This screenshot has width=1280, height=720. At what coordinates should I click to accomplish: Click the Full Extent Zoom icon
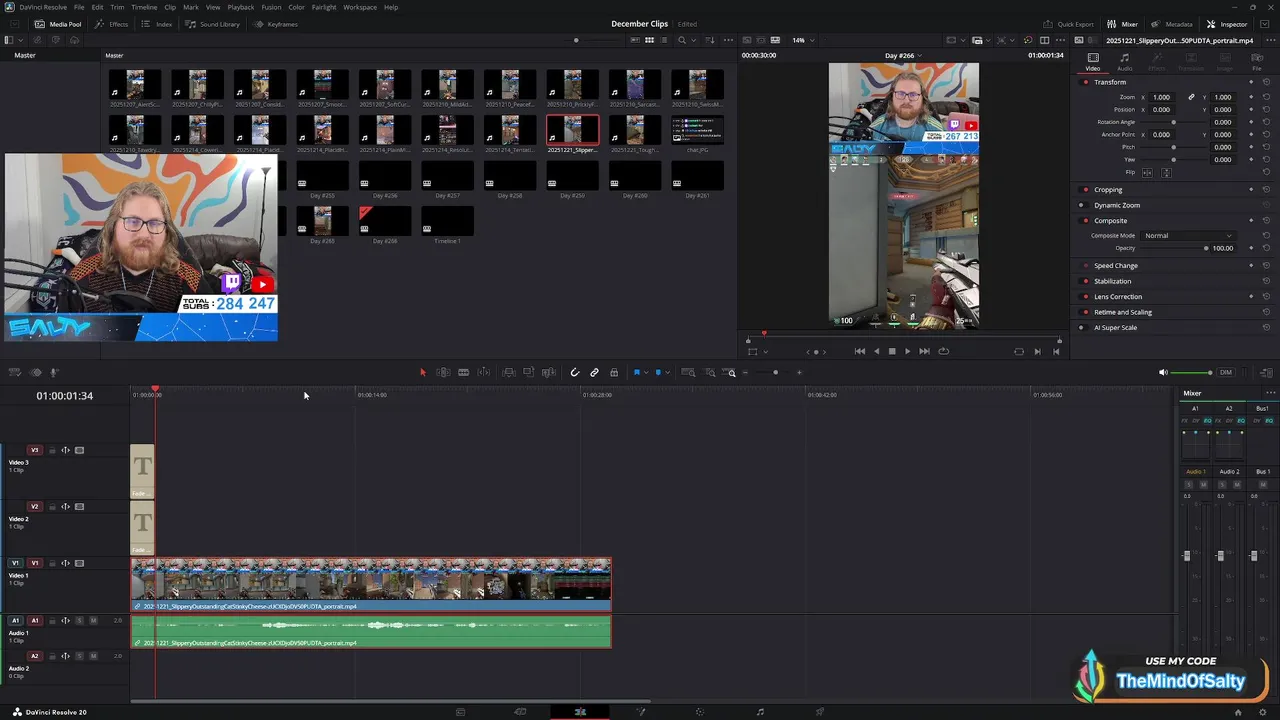pos(688,372)
